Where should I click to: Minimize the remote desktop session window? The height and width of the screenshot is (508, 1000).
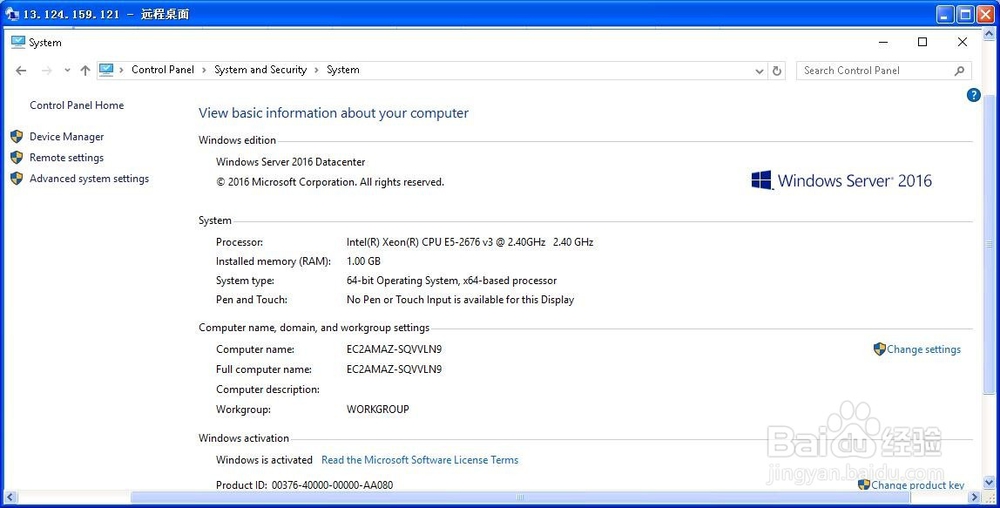[x=945, y=15]
